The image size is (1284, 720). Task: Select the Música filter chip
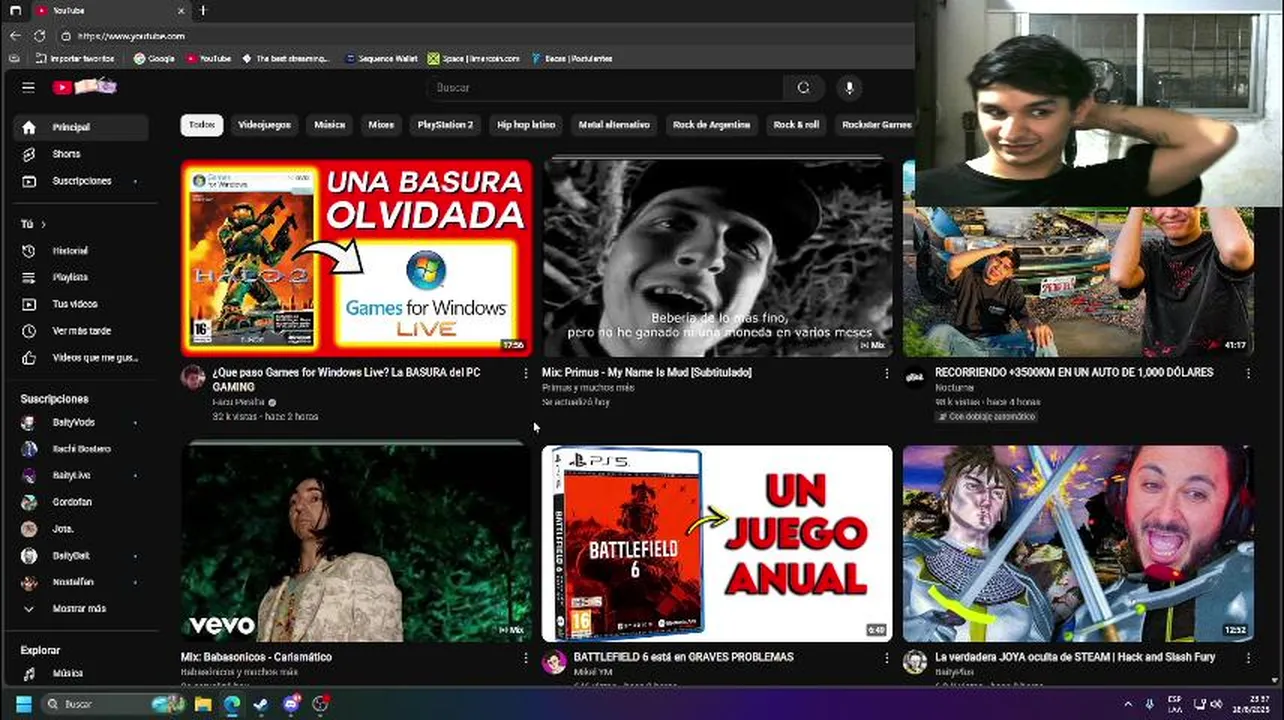click(330, 125)
